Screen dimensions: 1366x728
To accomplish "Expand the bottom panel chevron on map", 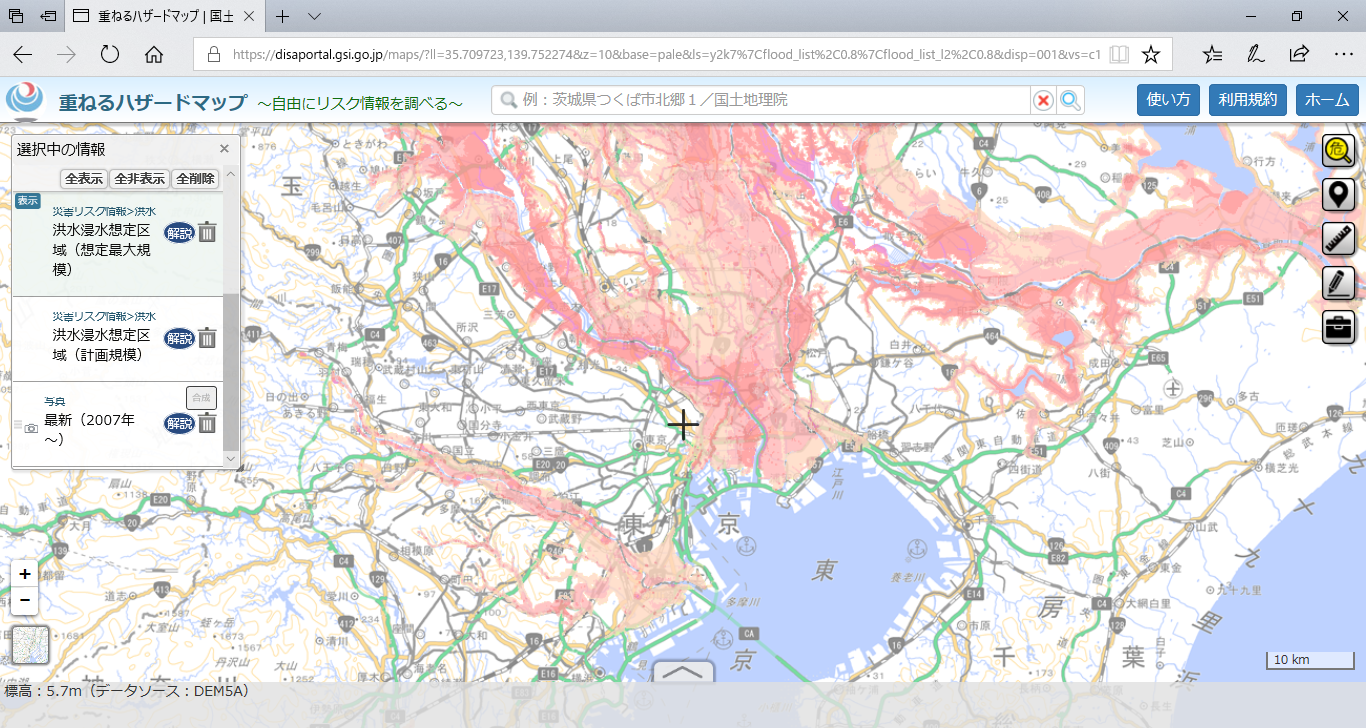I will point(683,672).
